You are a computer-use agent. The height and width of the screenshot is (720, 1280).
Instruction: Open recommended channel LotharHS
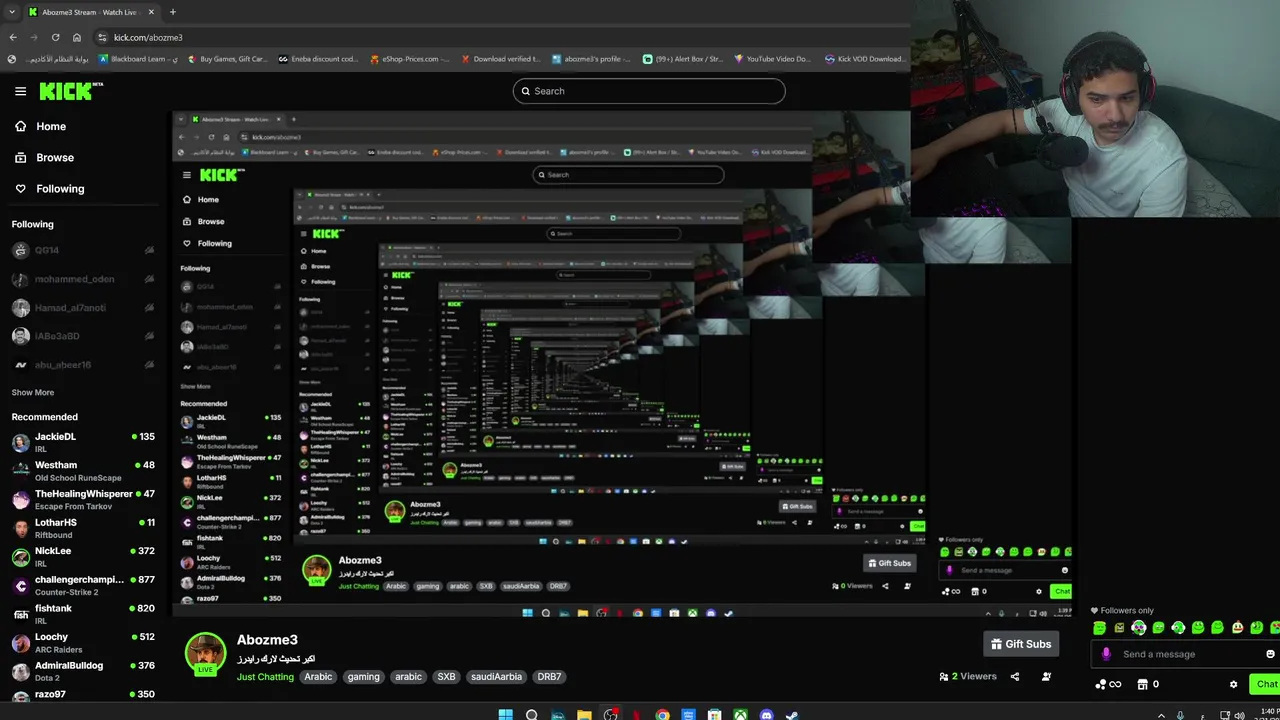pyautogui.click(x=83, y=527)
